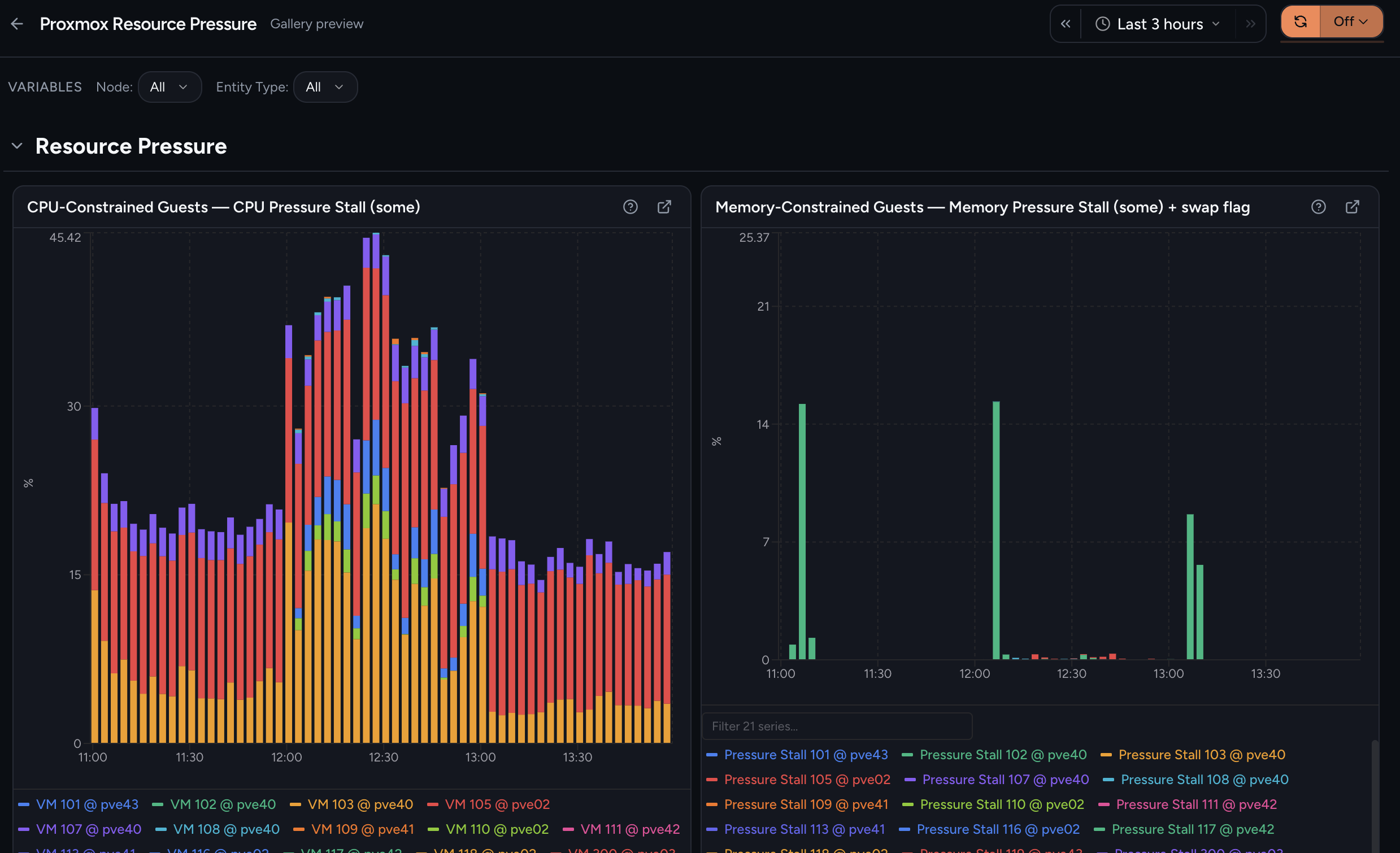Click the Resource Pressure section heading

pyautogui.click(x=131, y=146)
